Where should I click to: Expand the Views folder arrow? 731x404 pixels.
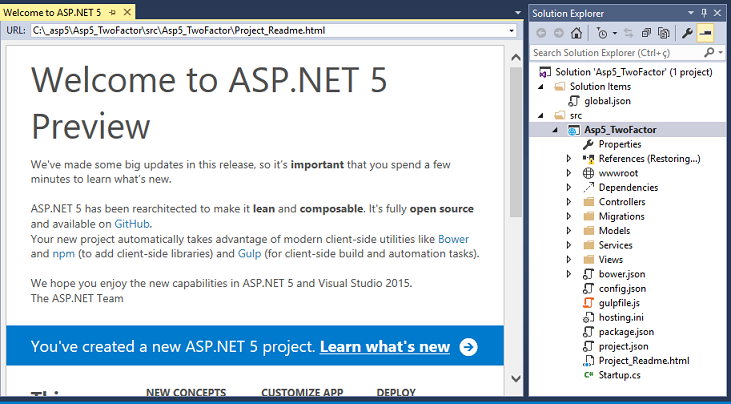click(x=569, y=260)
